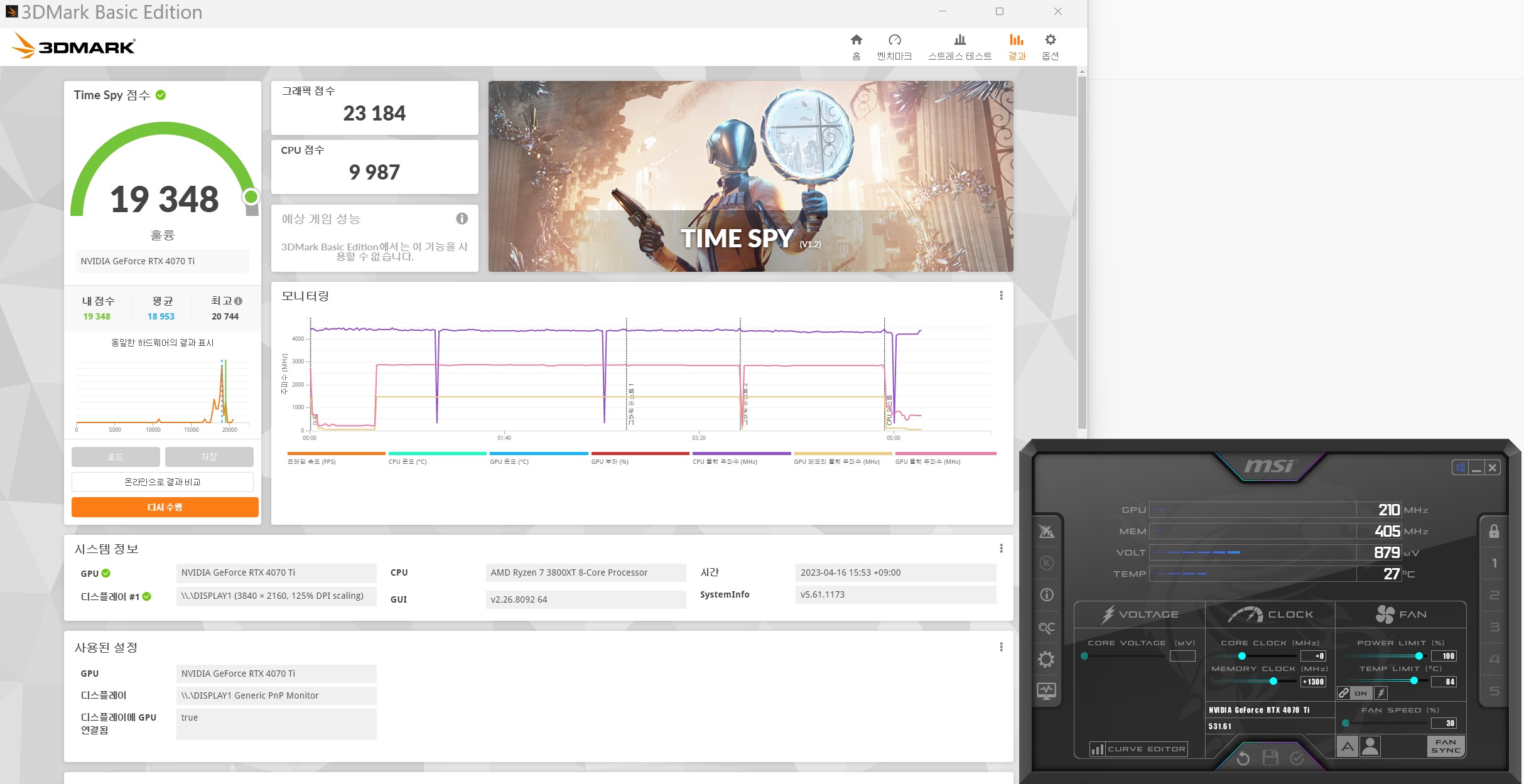Open the 모니터링 panel three-dot menu
Viewport: 1524px width, 784px height.
(1001, 296)
